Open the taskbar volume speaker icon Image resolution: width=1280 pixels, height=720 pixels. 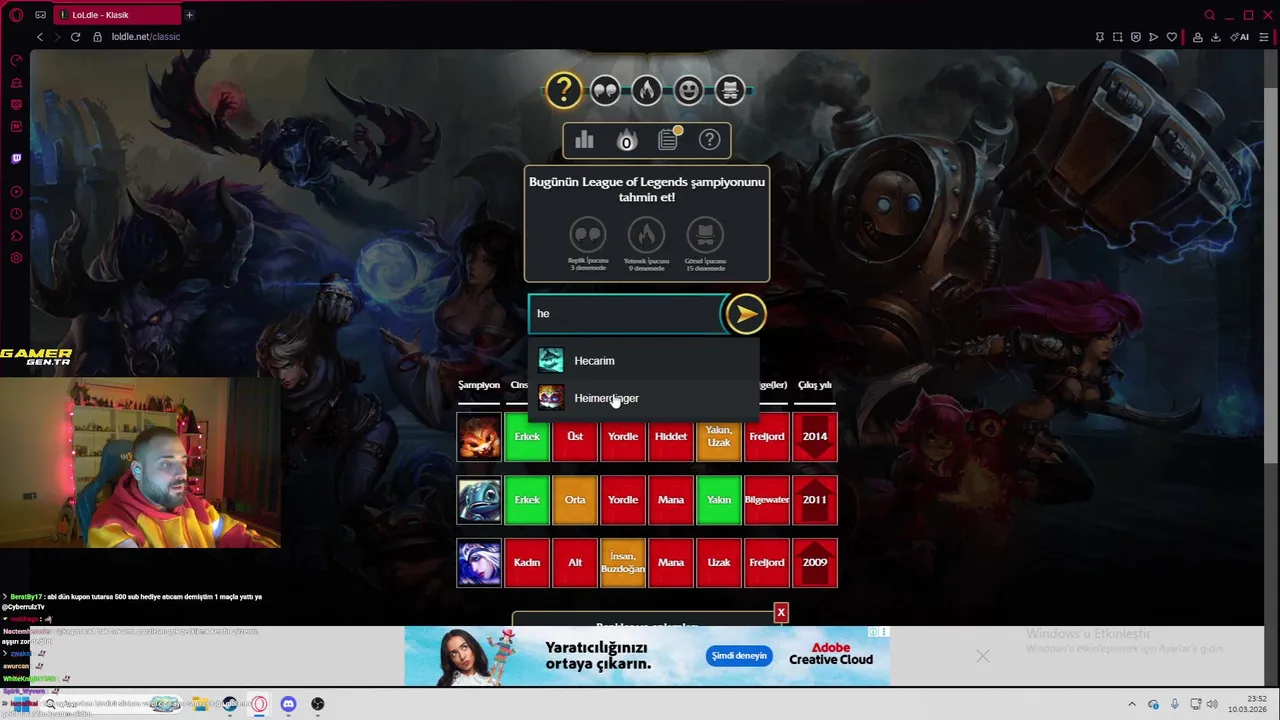(1212, 704)
